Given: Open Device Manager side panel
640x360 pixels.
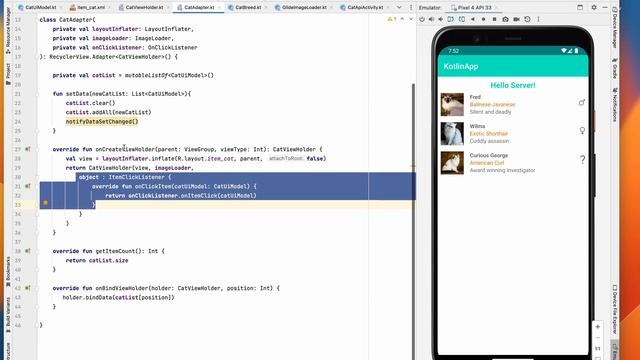Looking at the screenshot, I should click(x=615, y=27).
